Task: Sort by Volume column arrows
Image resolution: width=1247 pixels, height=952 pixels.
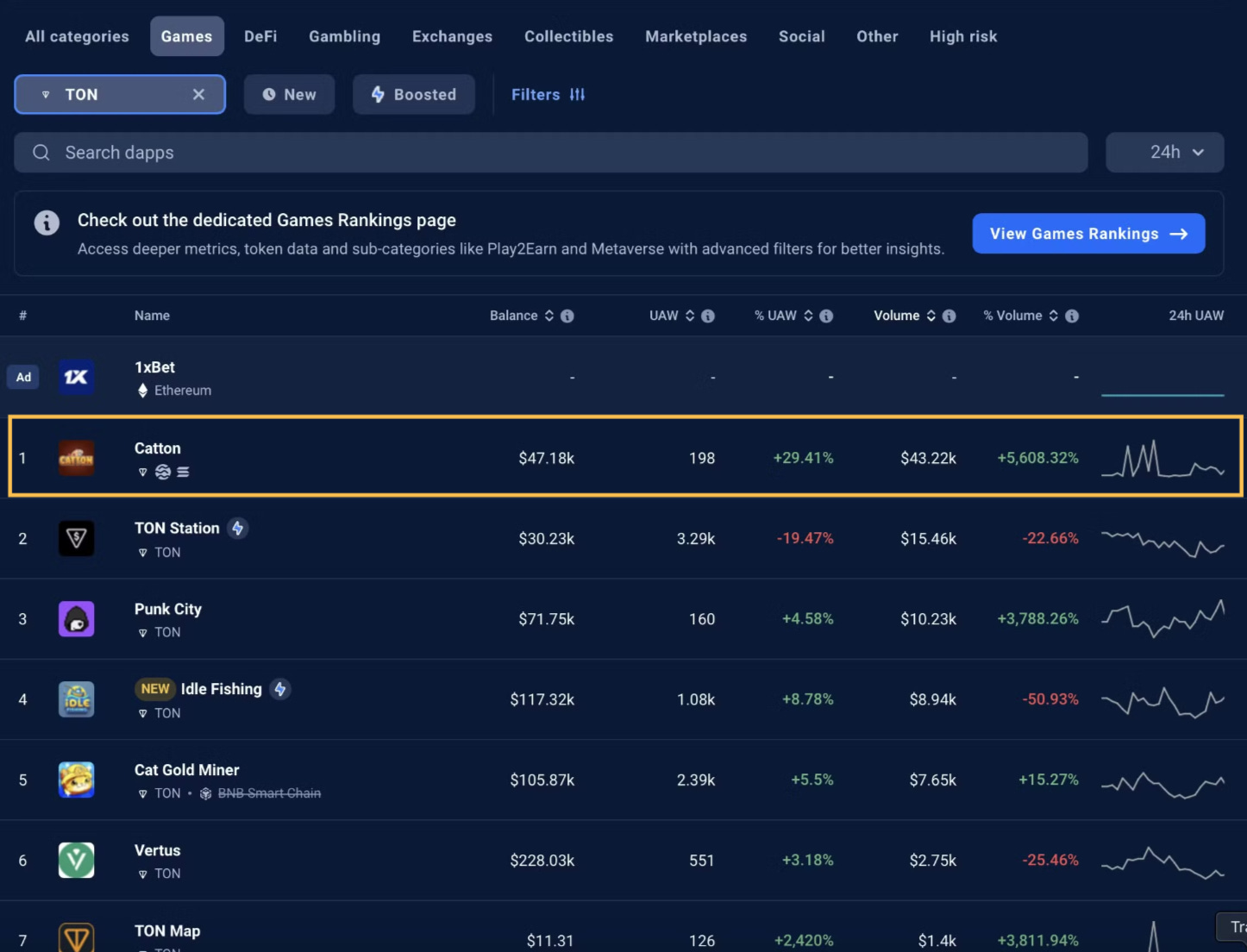Action: point(931,316)
